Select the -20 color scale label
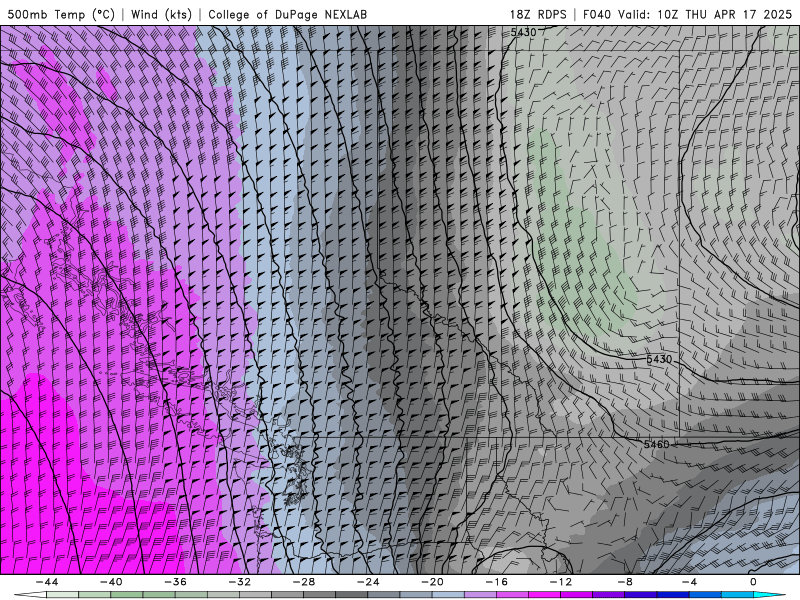Viewport: 800px width, 600px height. click(432, 582)
